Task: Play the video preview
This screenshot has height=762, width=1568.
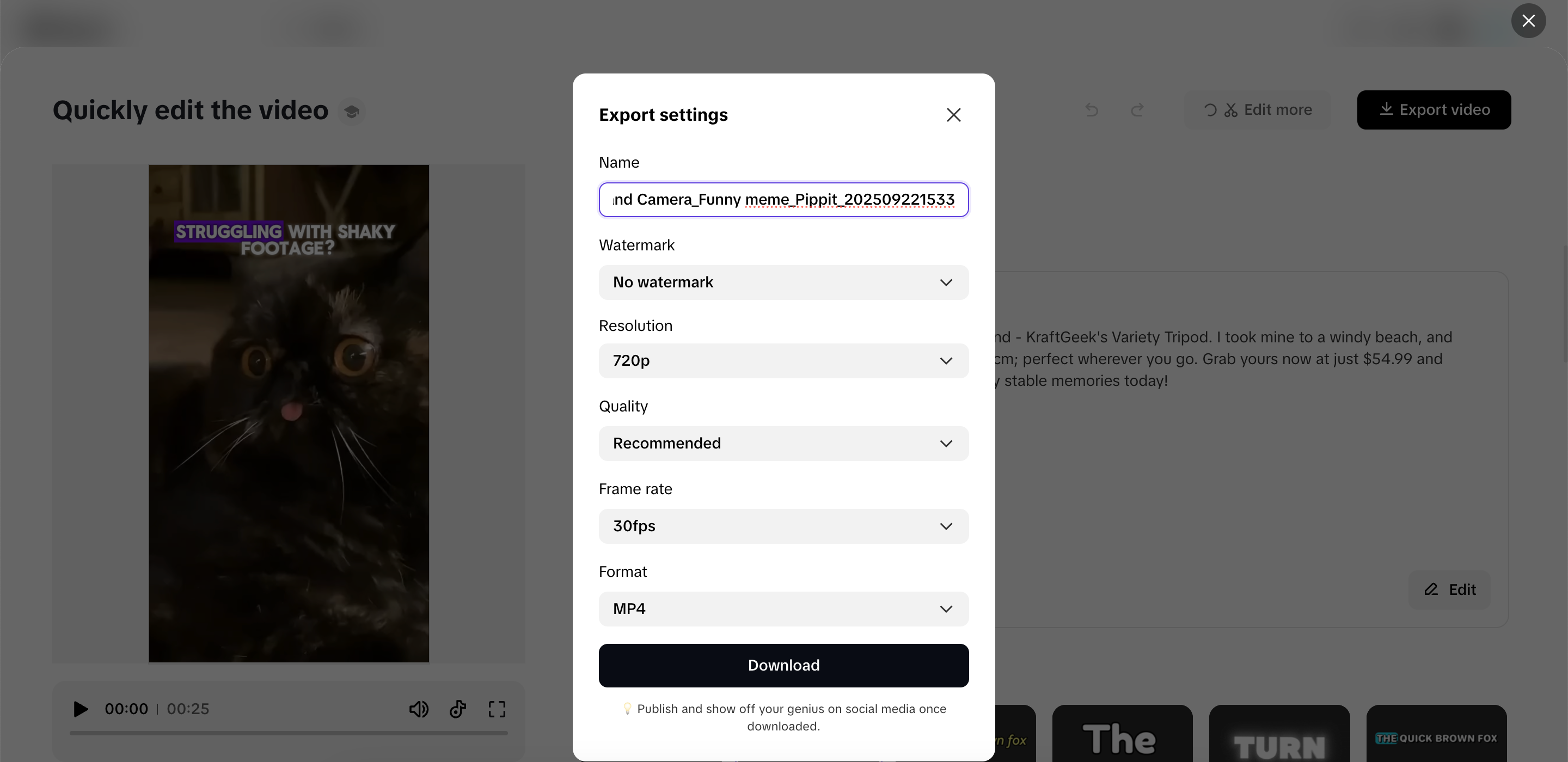Action: click(79, 709)
